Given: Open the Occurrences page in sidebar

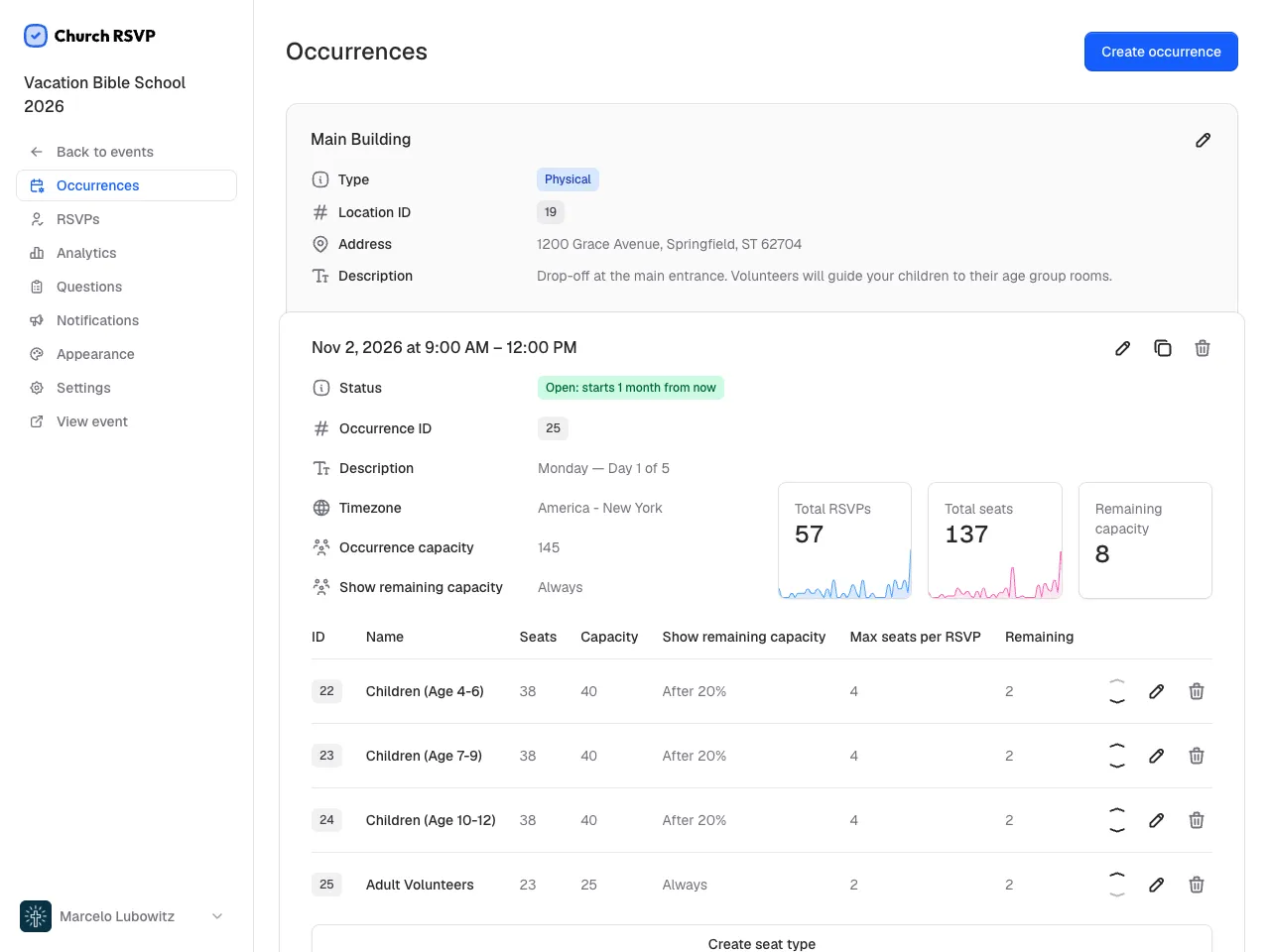Looking at the screenshot, I should pyautogui.click(x=126, y=185).
